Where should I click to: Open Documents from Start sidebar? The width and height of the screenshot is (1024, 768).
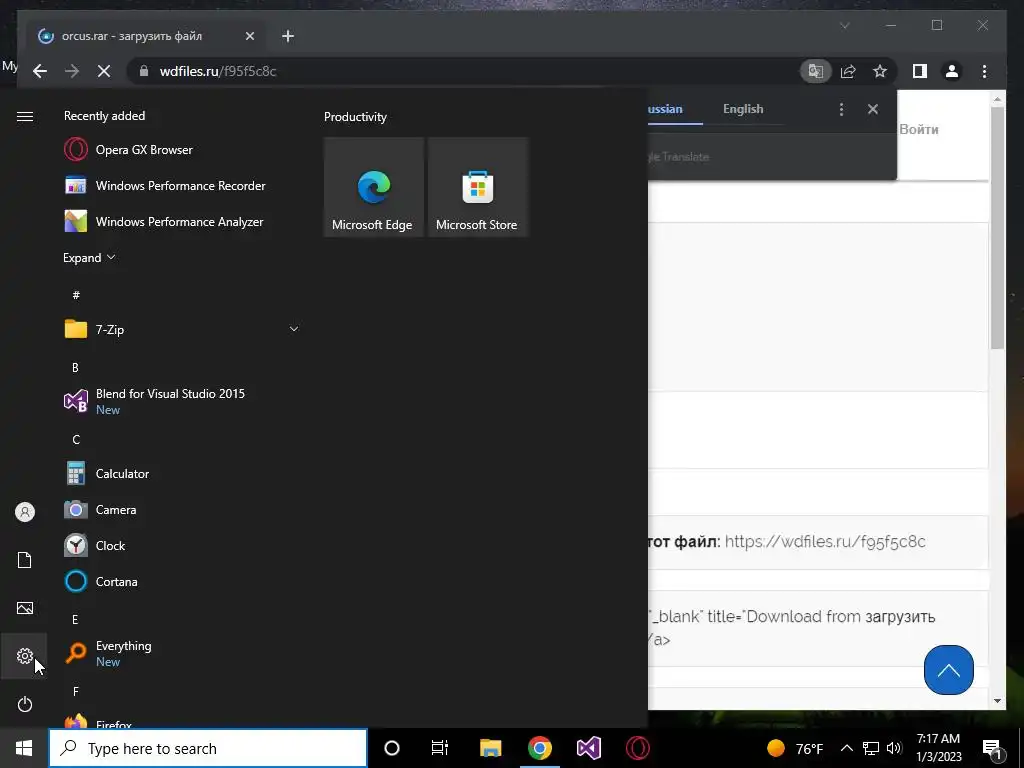(x=25, y=560)
